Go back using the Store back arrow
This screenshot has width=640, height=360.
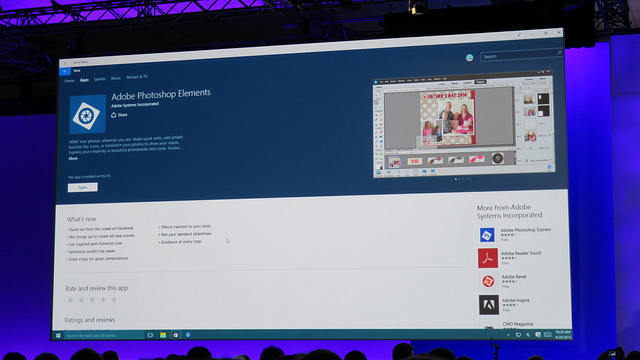pos(64,71)
